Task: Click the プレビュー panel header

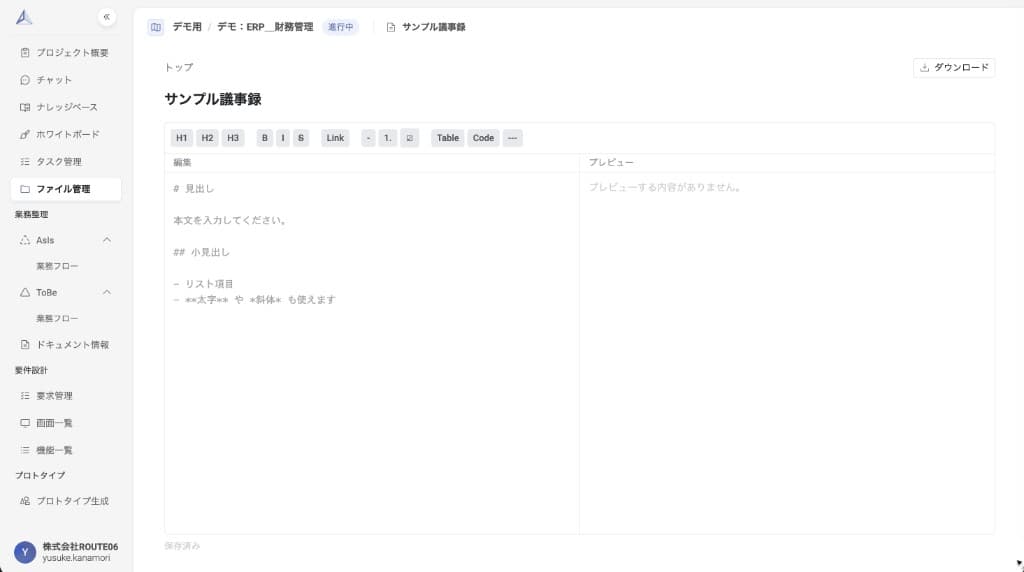Action: coord(611,163)
